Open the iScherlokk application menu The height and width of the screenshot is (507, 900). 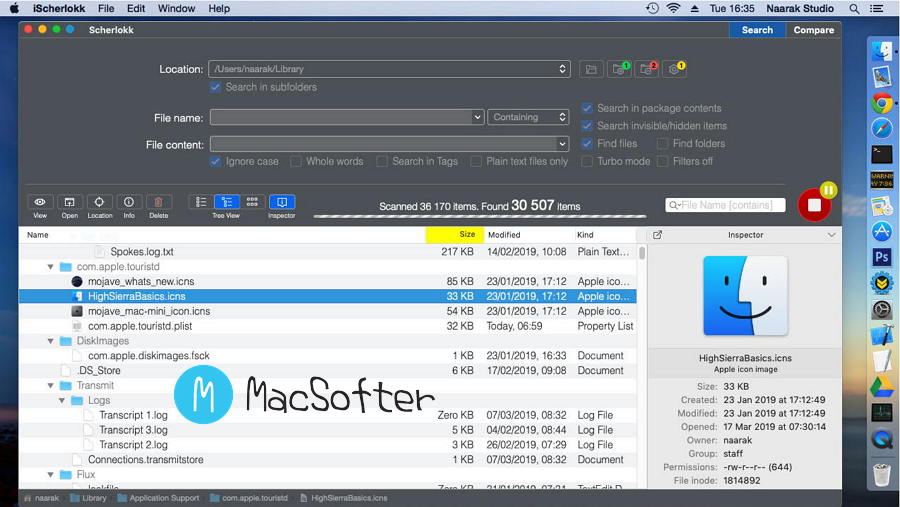59,9
